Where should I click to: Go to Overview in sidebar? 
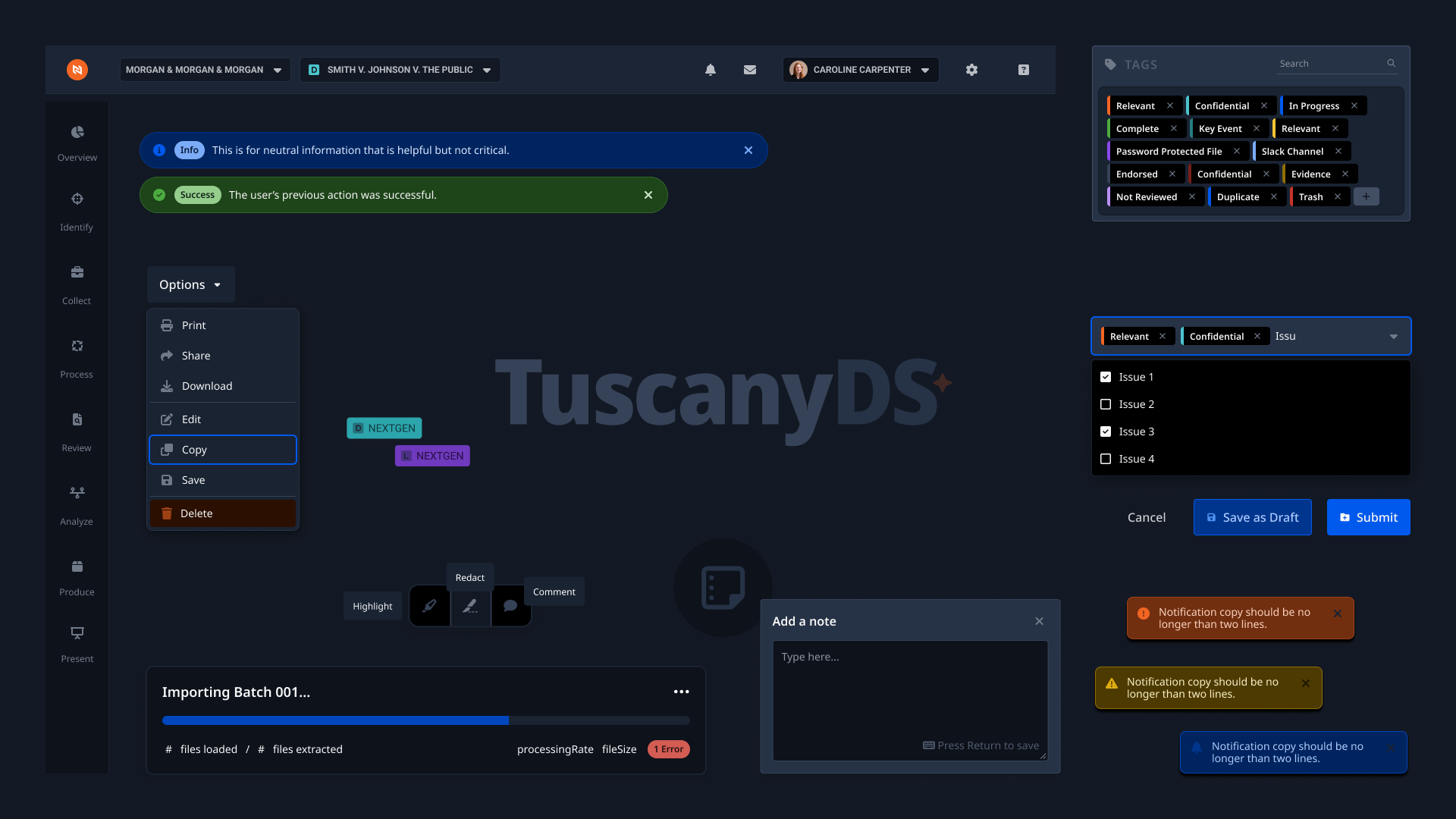(77, 143)
